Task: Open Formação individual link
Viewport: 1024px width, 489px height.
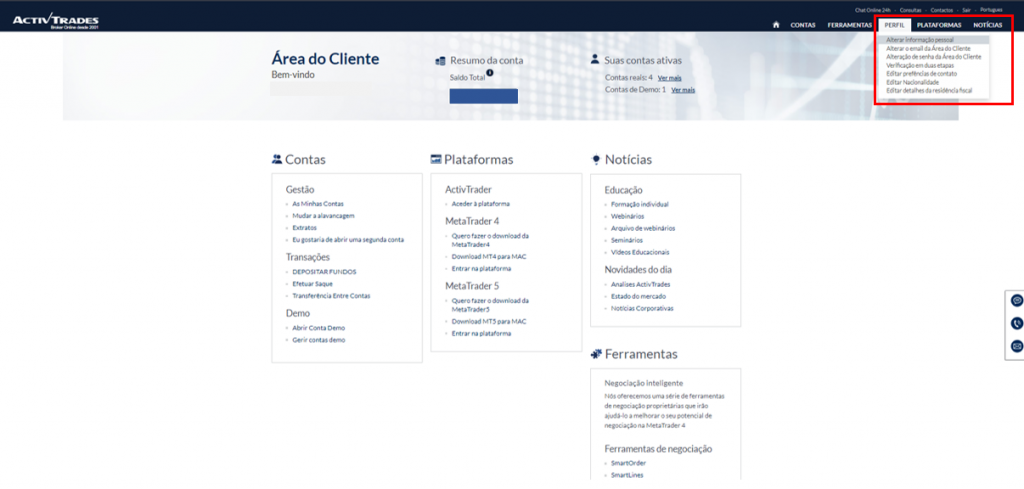Action: 639,204
